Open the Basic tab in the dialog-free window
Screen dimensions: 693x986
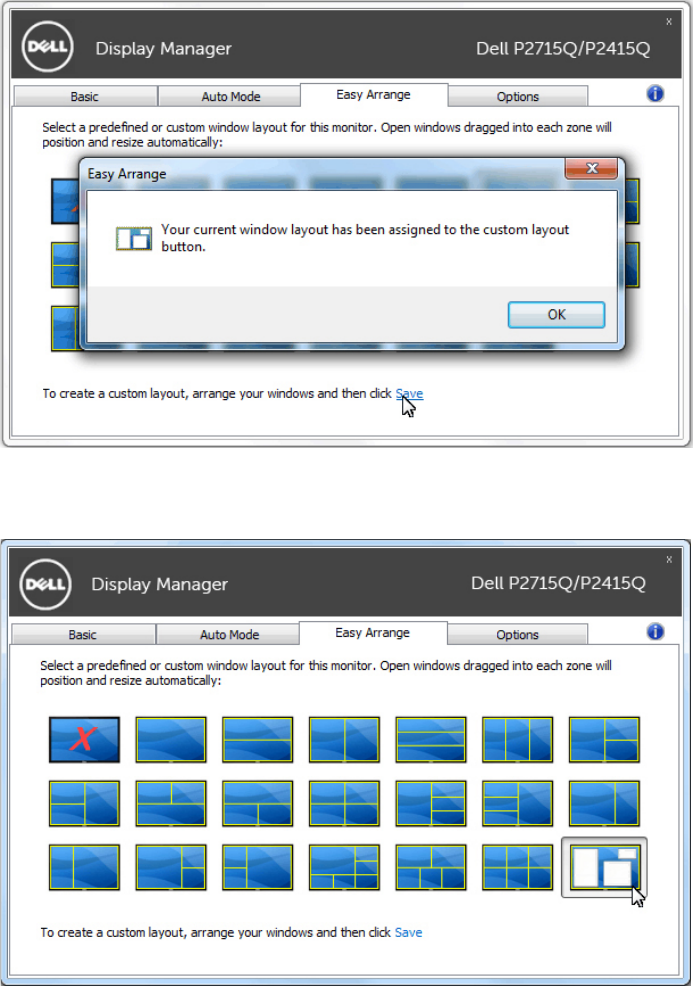pos(83,634)
